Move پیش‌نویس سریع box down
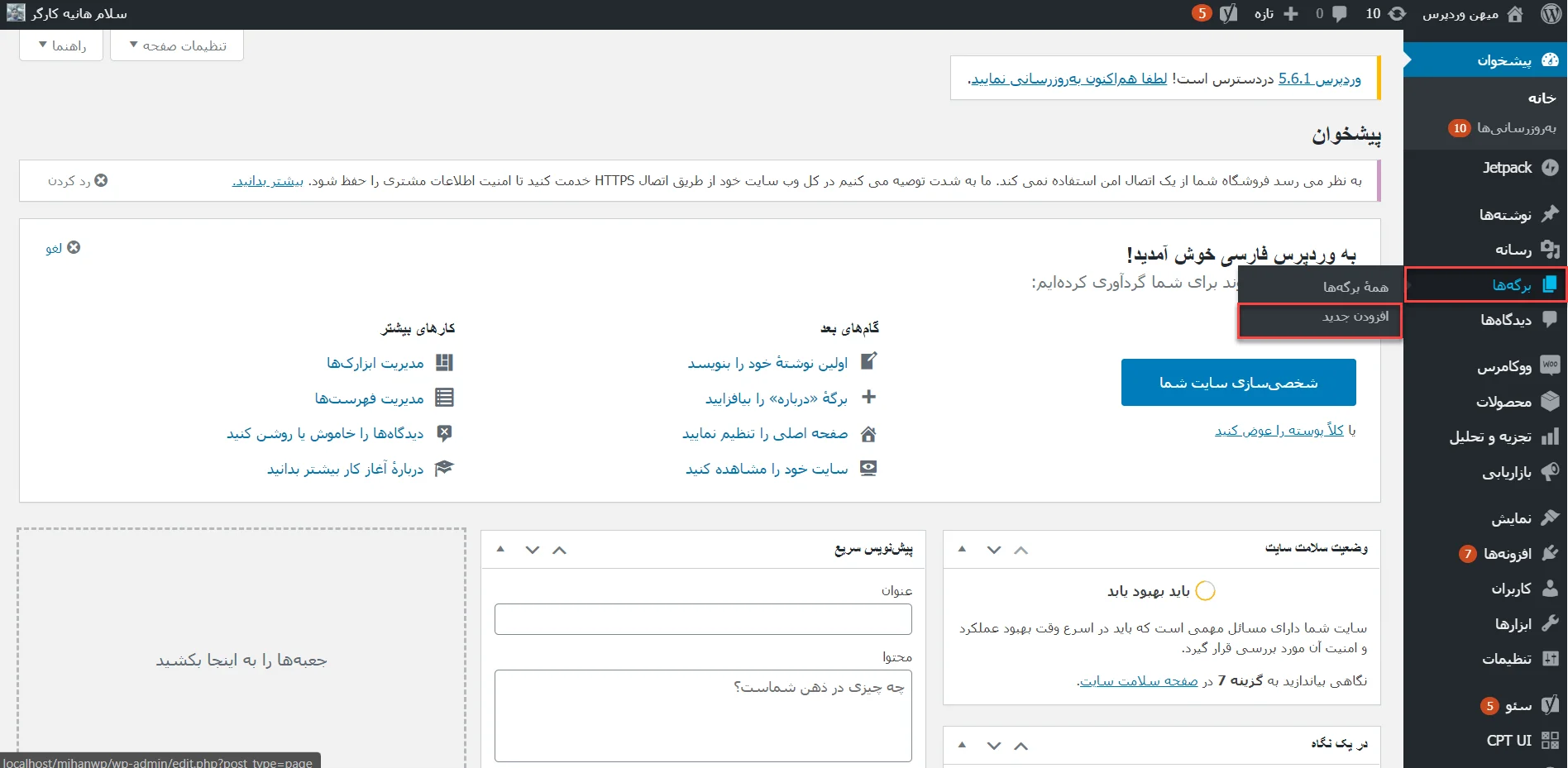 pyautogui.click(x=533, y=550)
